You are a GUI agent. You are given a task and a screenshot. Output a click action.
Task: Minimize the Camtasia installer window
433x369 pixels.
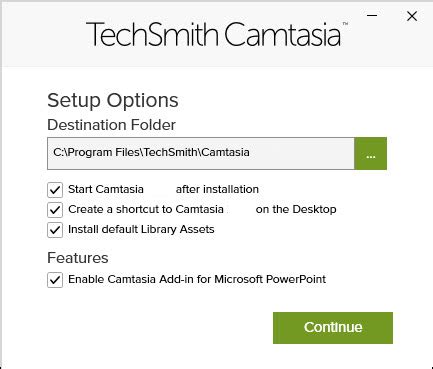(372, 16)
